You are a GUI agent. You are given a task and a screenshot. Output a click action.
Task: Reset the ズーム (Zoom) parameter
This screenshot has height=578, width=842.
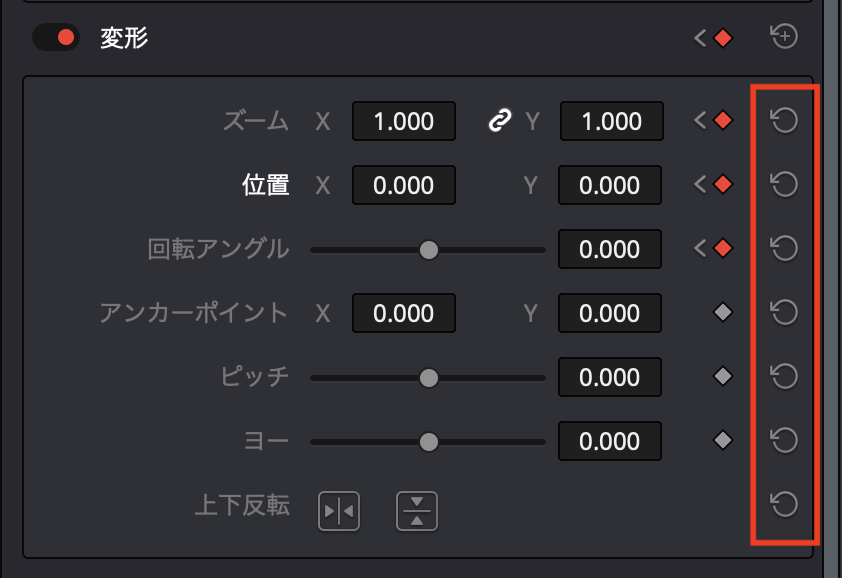tap(785, 121)
